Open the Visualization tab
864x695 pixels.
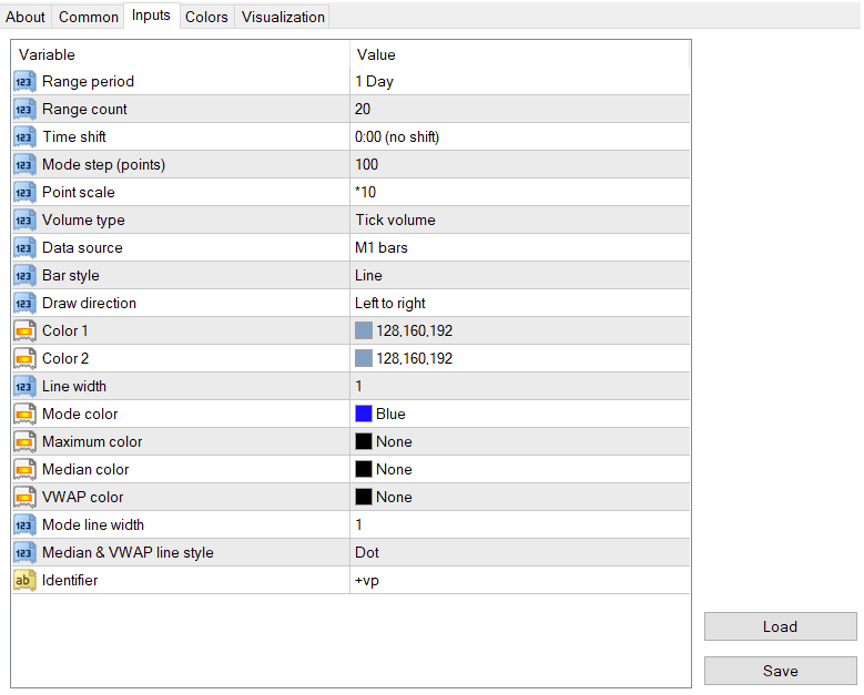tap(283, 17)
